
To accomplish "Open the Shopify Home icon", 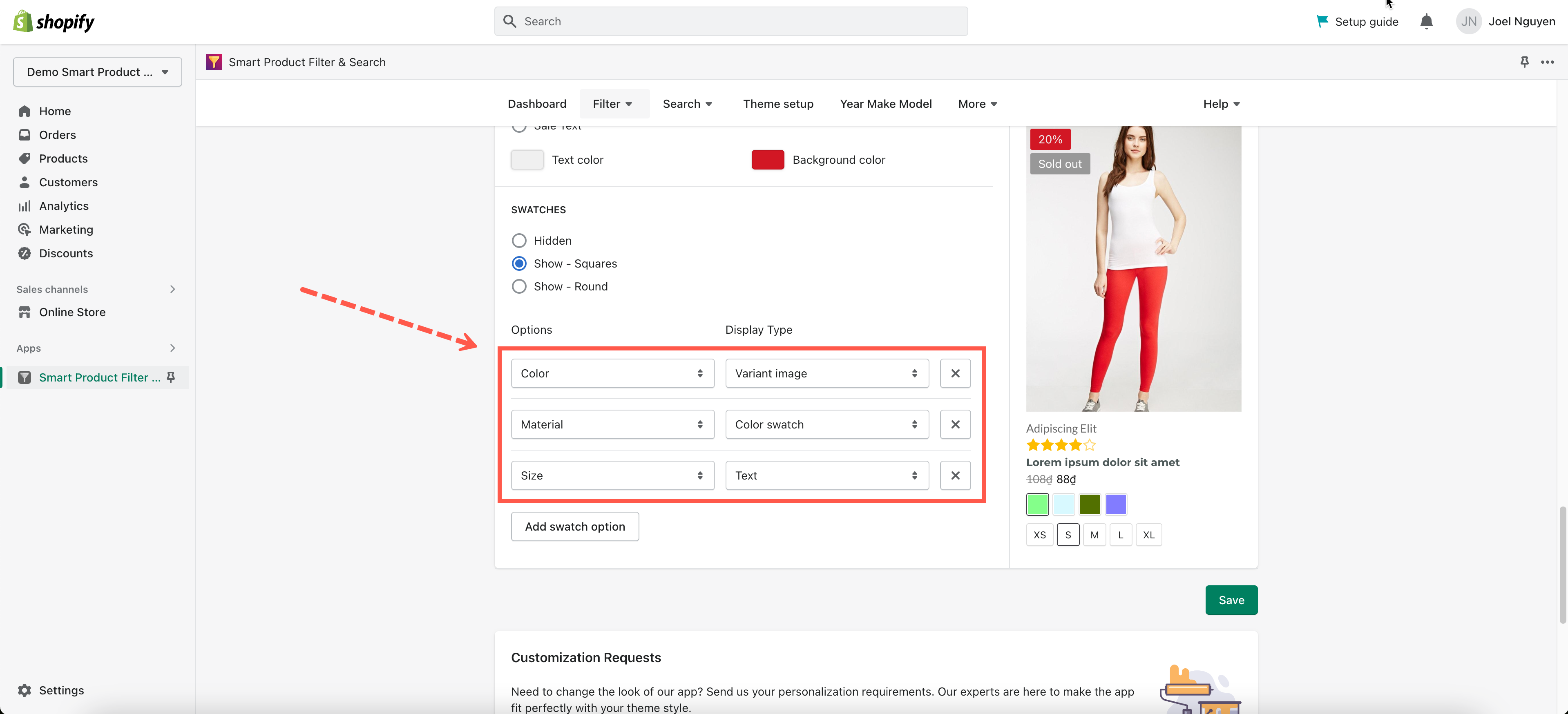I will coord(25,111).
